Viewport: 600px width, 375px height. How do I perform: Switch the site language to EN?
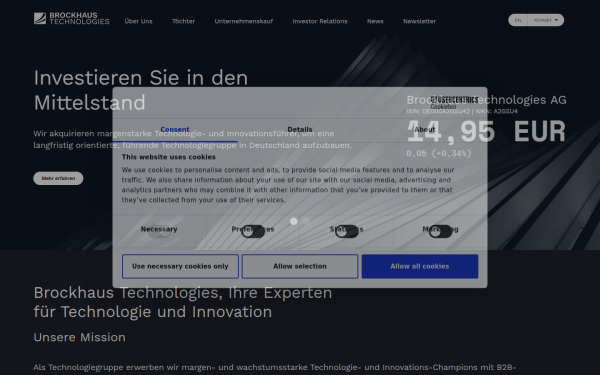[518, 20]
